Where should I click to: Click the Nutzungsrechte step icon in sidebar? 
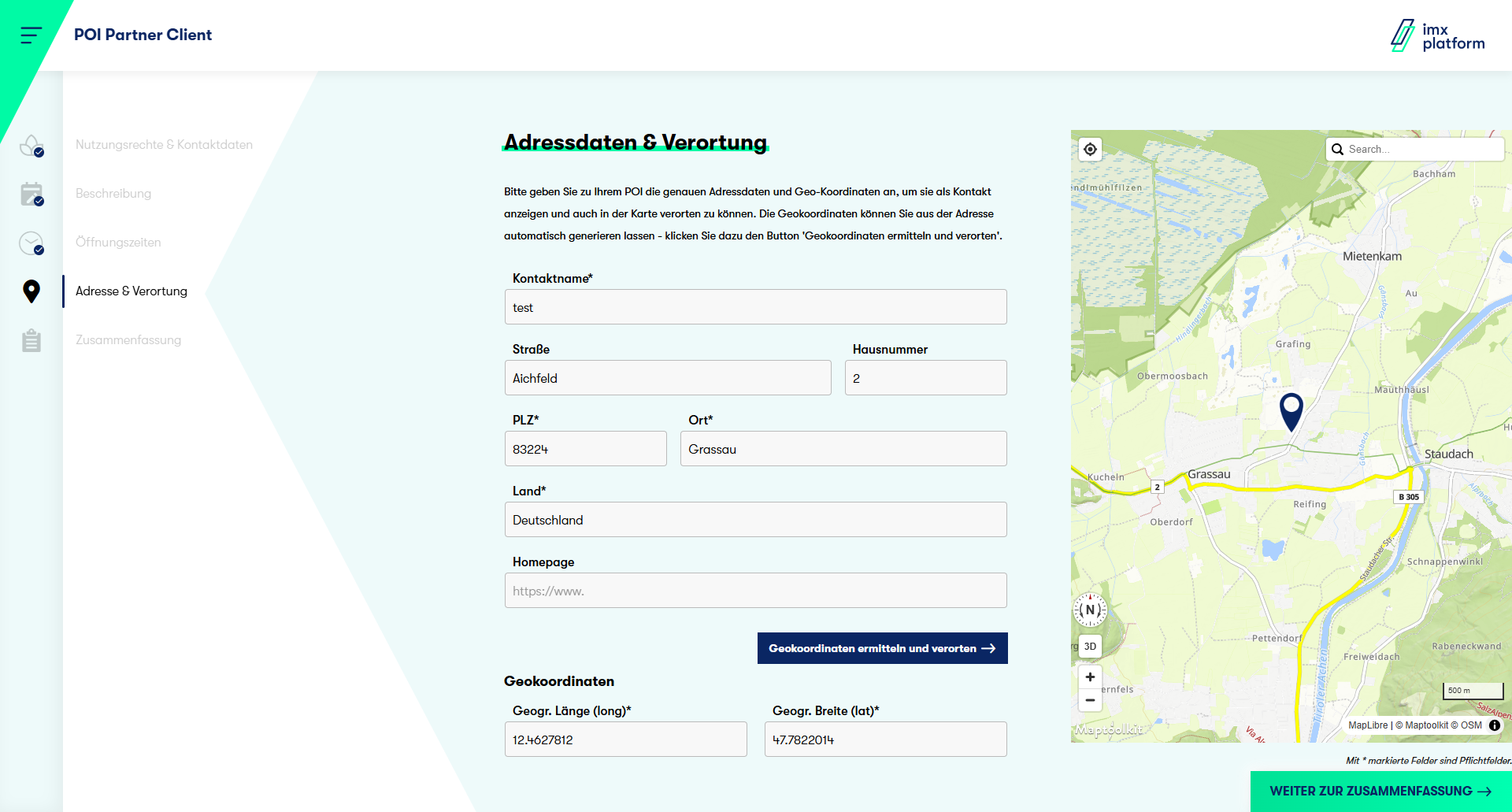(x=31, y=146)
